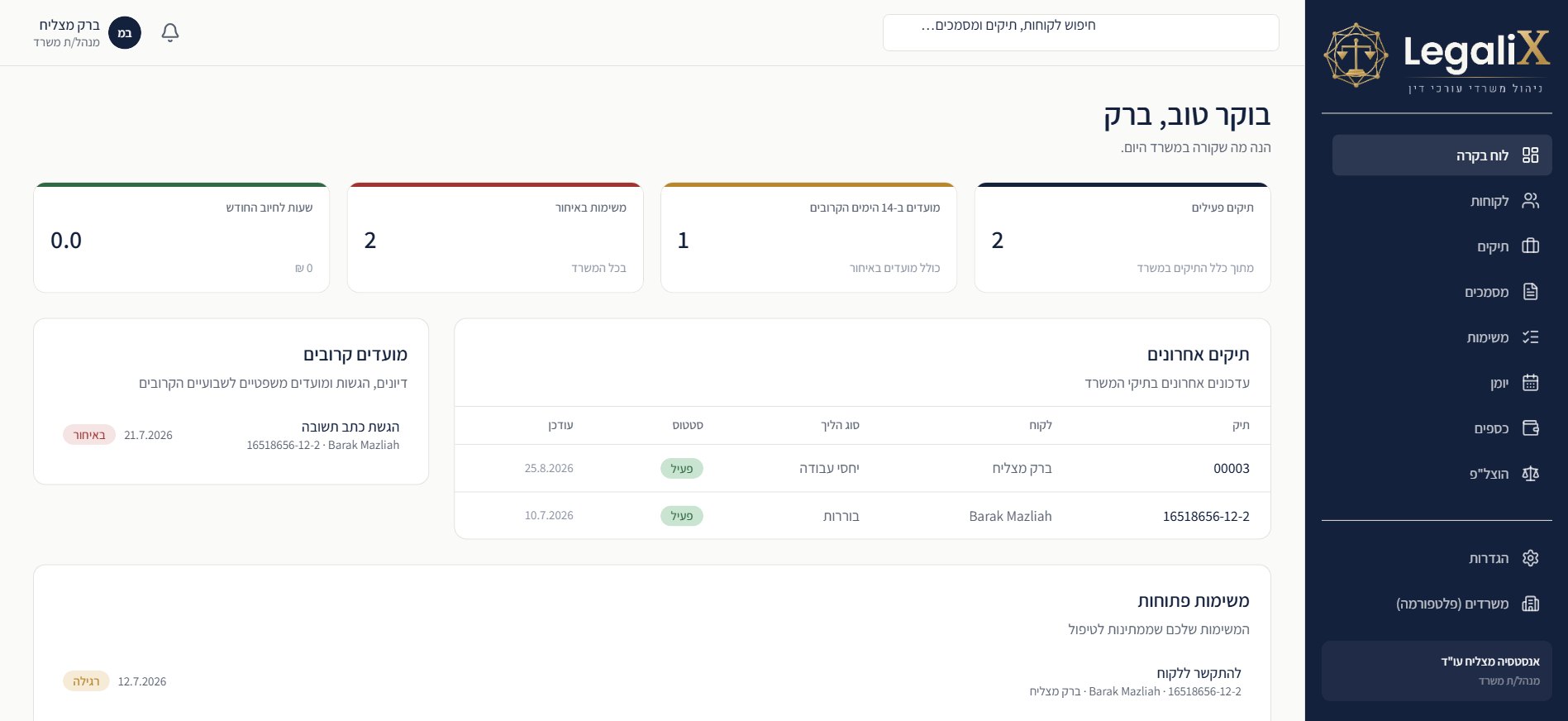Open the יומן calendar icon
The height and width of the screenshot is (721, 1568).
click(x=1530, y=383)
